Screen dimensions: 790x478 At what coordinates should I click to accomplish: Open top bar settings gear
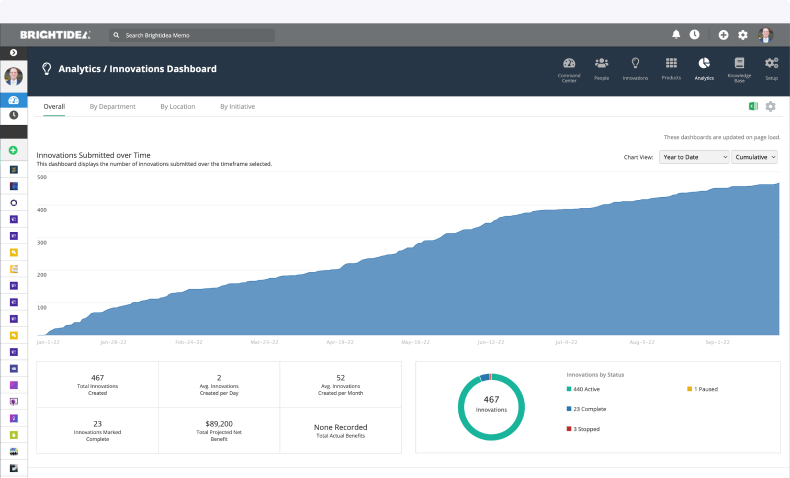[743, 35]
